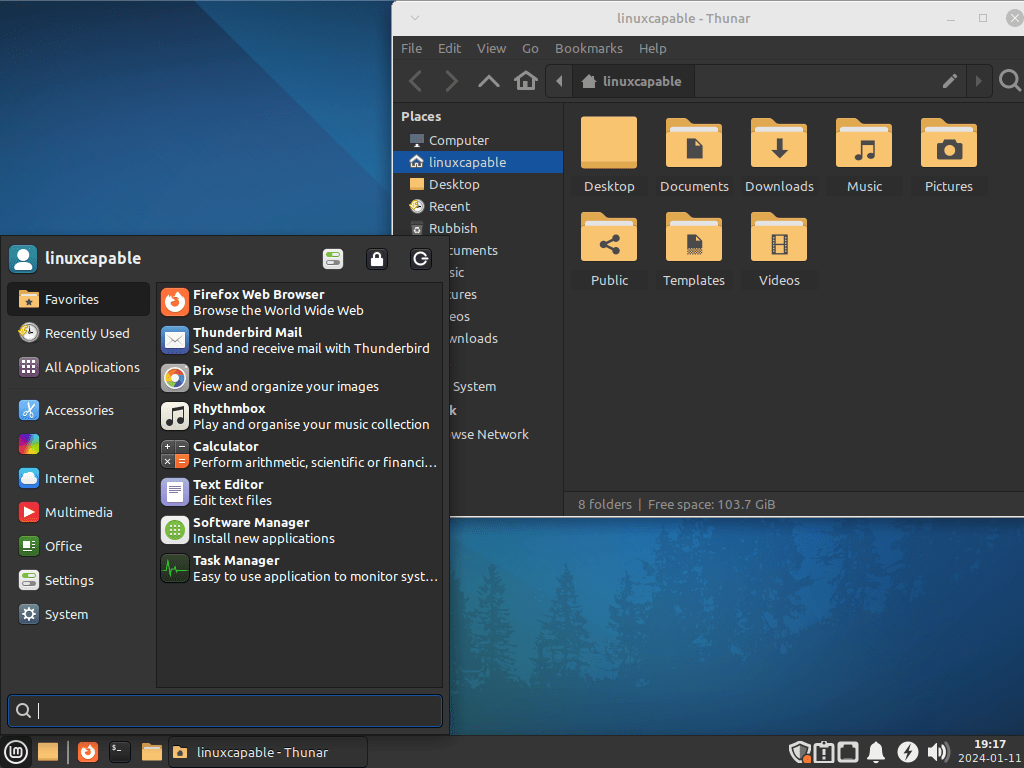Viewport: 1024px width, 768px height.
Task: Click volume icon in system tray
Action: pos(938,752)
